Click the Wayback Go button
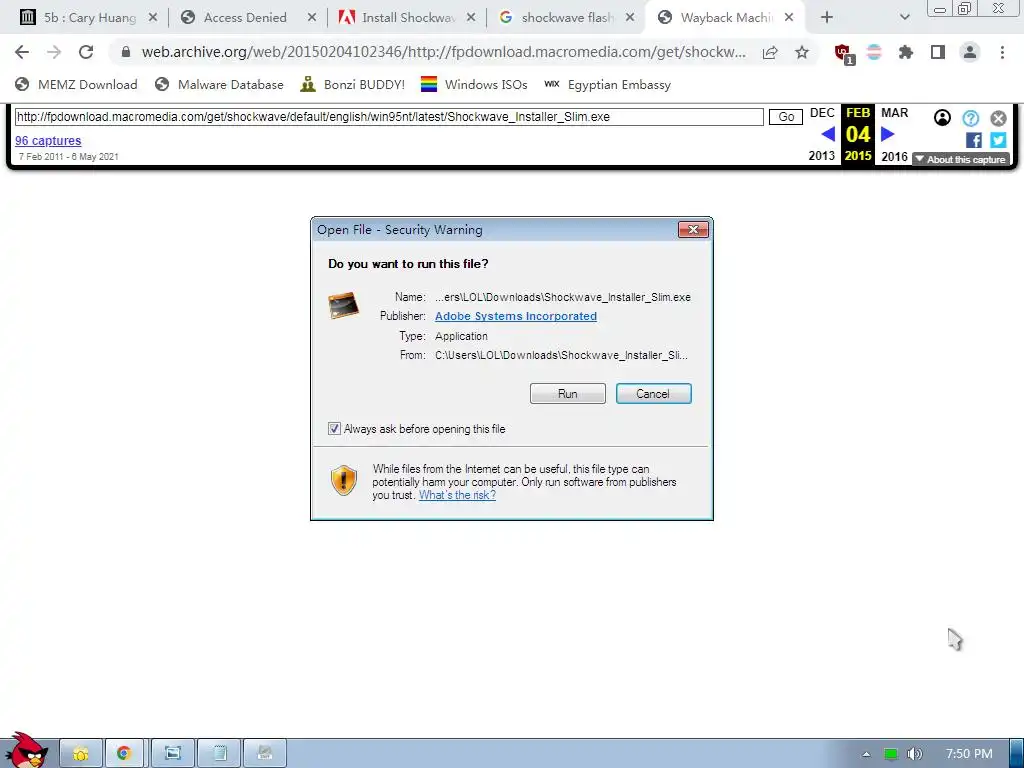 click(786, 117)
